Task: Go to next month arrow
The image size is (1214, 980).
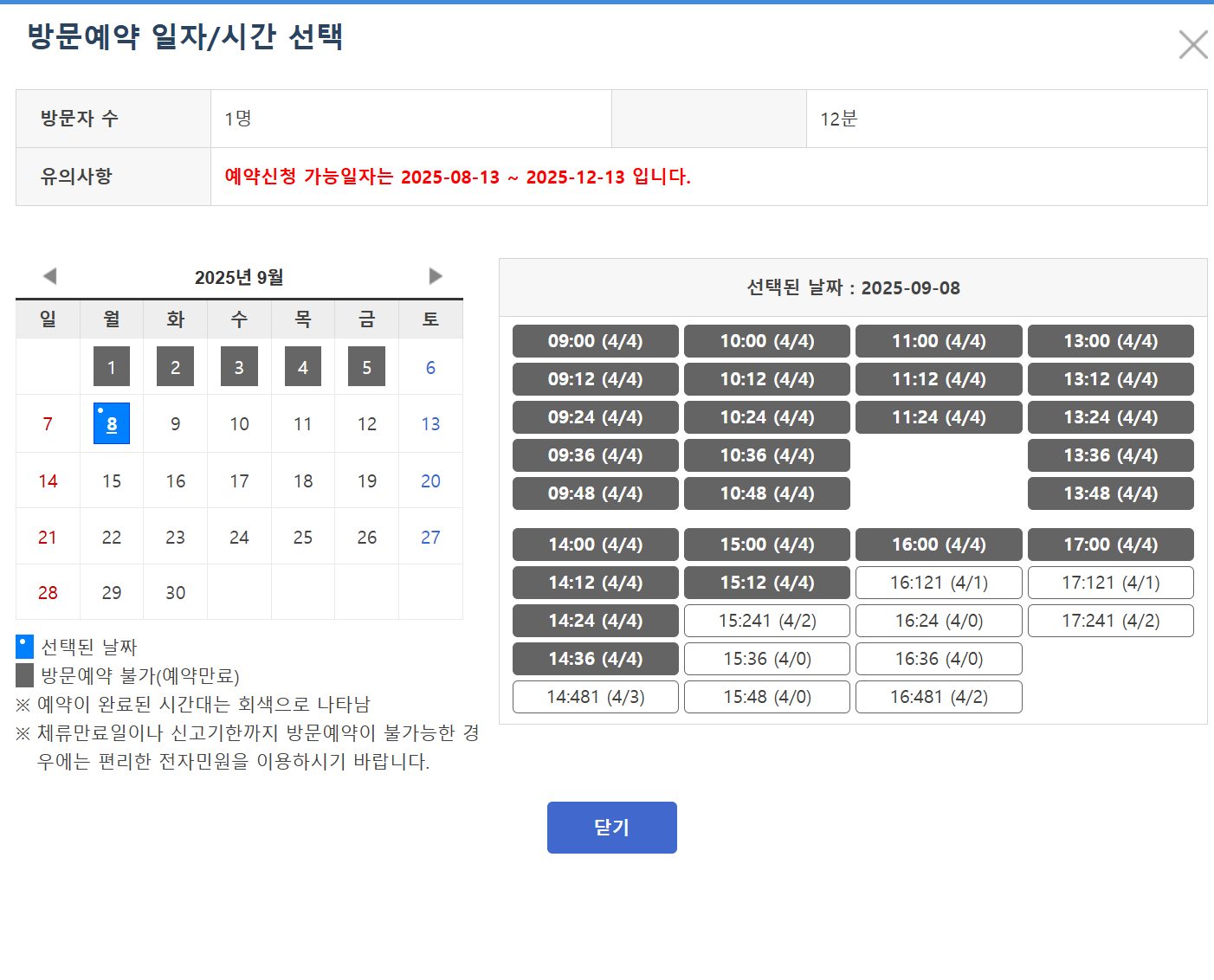Action: [436, 276]
